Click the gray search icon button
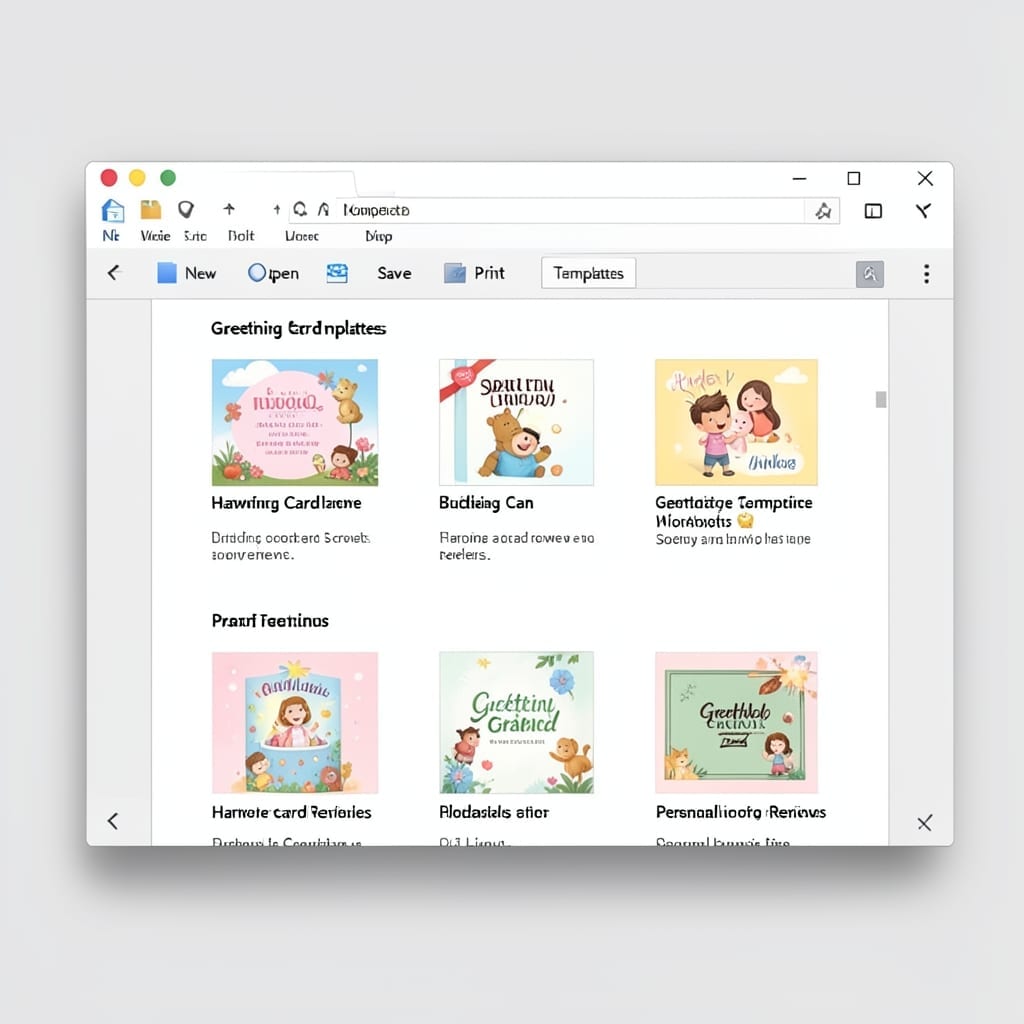 pos(870,274)
